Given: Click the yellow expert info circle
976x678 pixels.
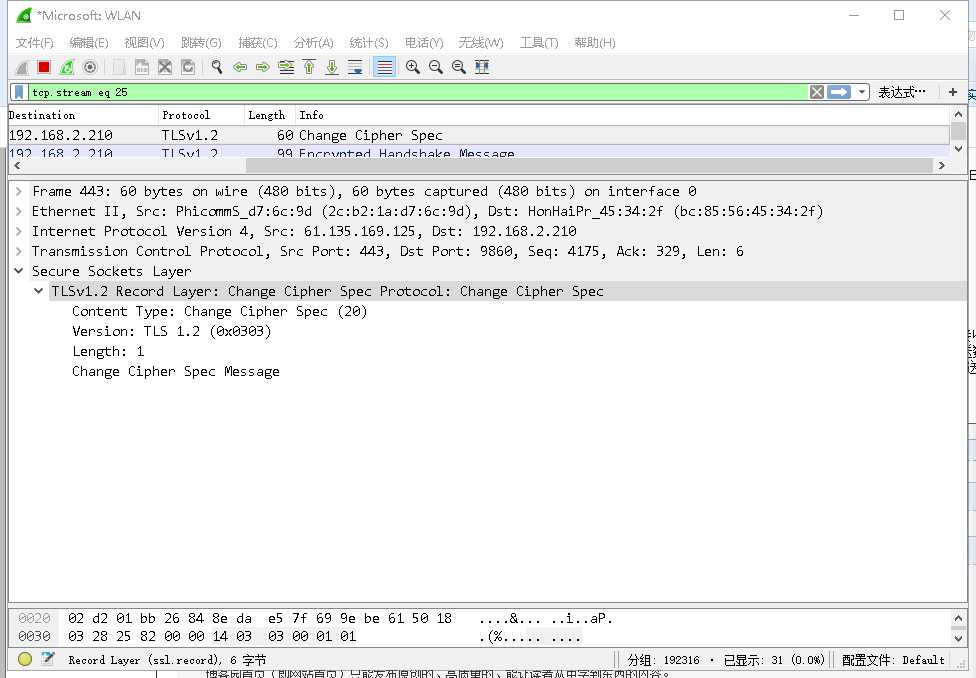Looking at the screenshot, I should point(25,659).
